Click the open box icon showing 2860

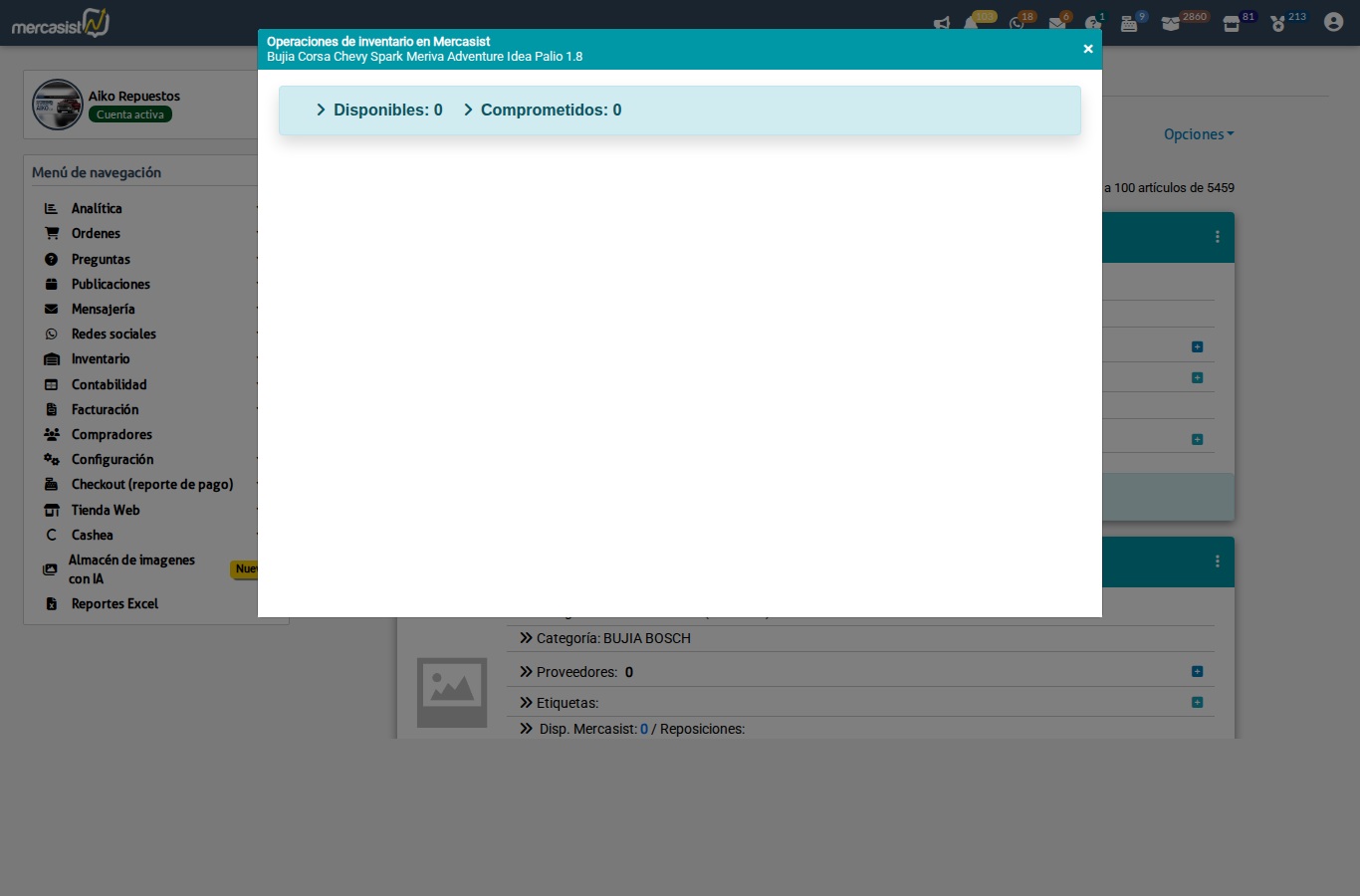coord(1171,24)
